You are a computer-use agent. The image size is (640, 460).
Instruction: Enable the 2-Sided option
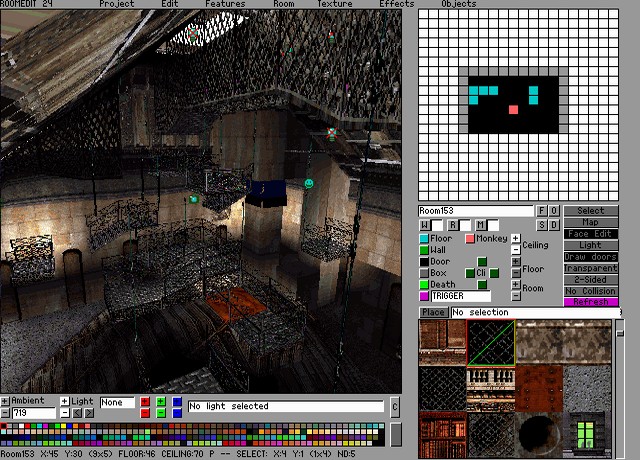point(591,280)
